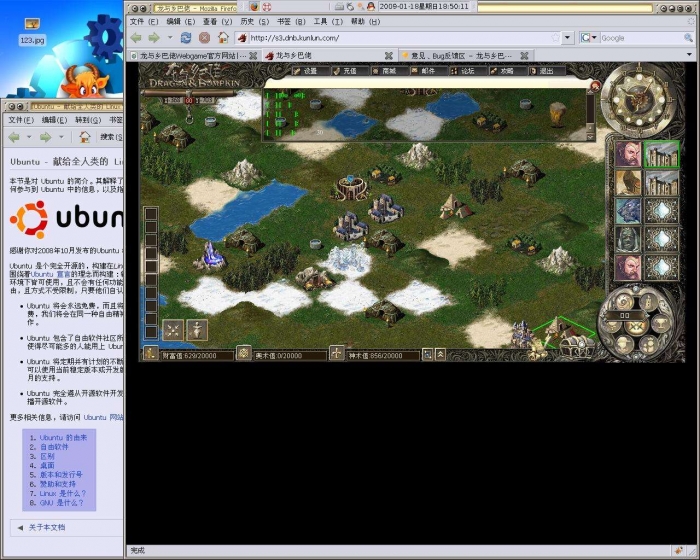
Task: Open the search engine selector dropdown
Action: [x=589, y=38]
